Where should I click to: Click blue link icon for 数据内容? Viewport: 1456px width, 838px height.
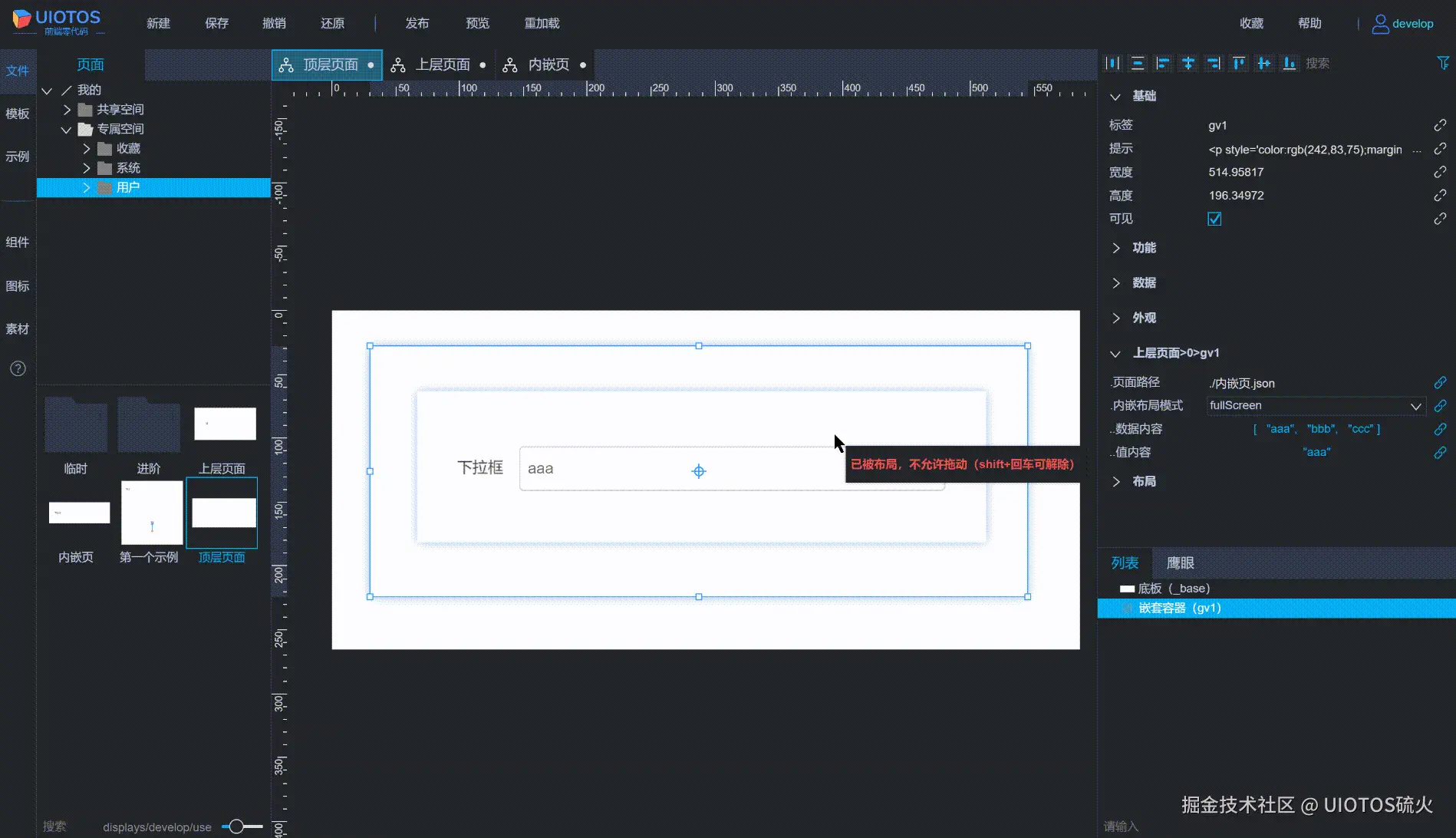[1440, 429]
